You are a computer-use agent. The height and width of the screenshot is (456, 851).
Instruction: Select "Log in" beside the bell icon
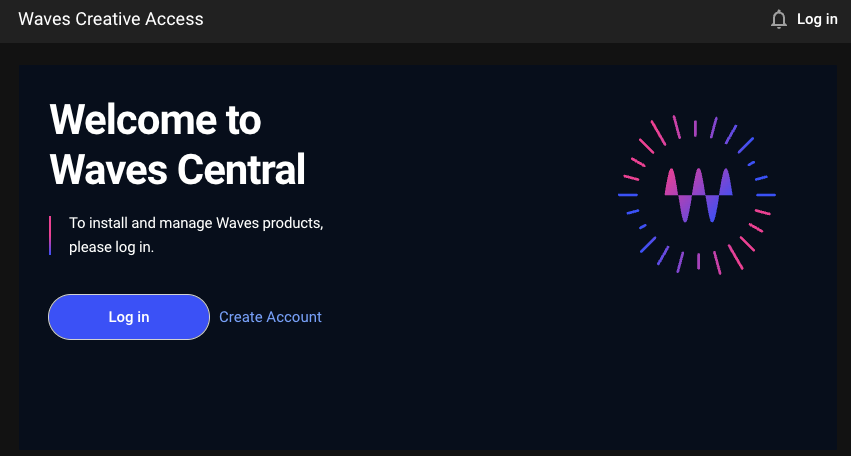coord(817,19)
